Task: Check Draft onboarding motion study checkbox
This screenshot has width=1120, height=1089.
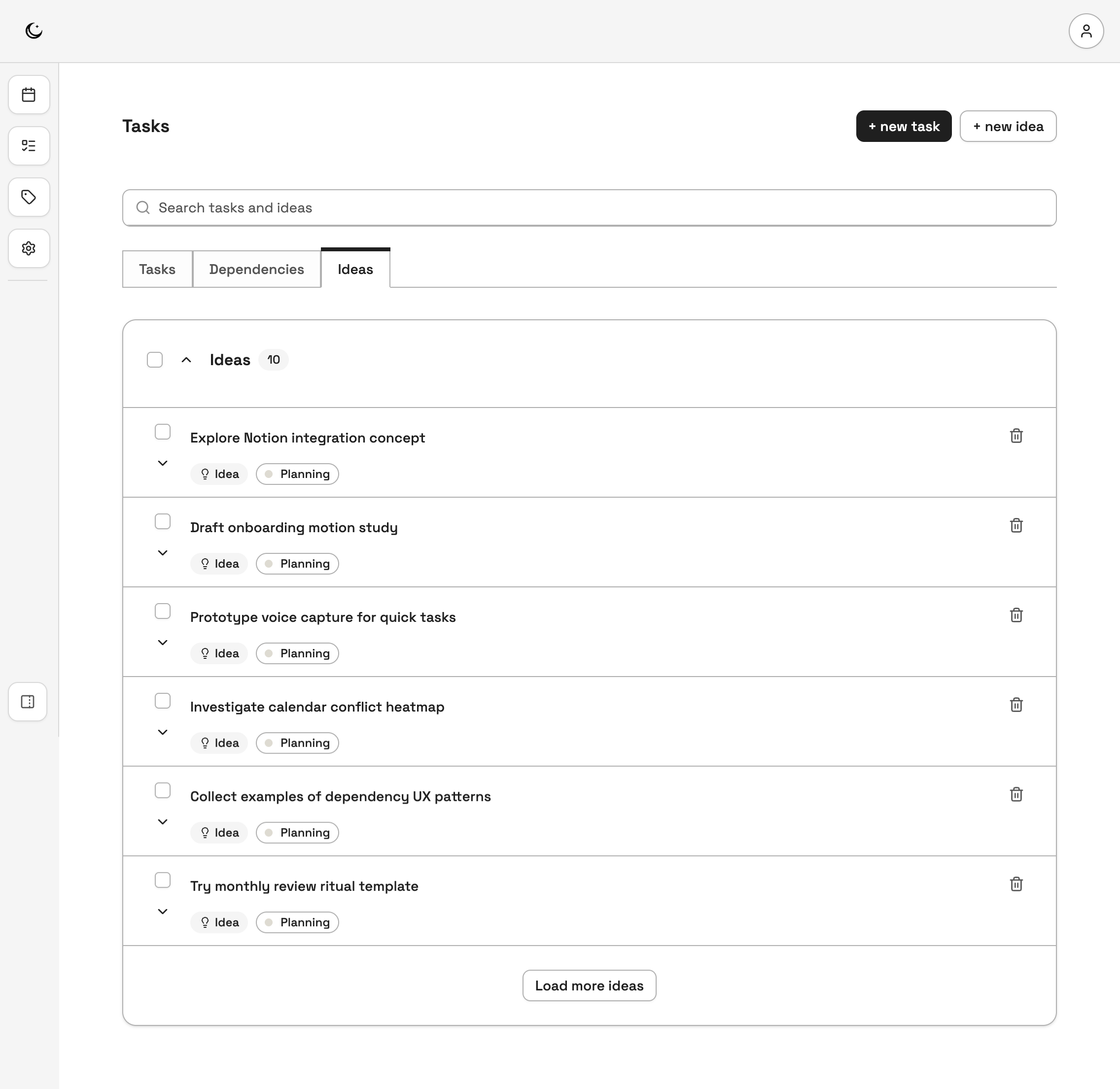Action: click(163, 522)
